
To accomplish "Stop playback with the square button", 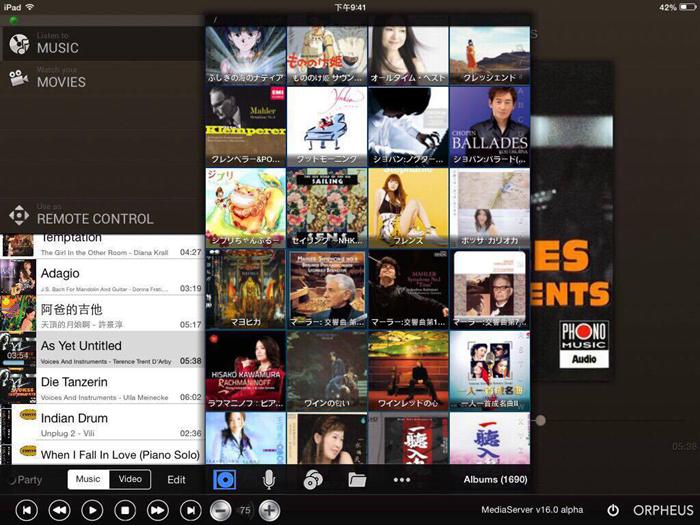I will point(125,510).
